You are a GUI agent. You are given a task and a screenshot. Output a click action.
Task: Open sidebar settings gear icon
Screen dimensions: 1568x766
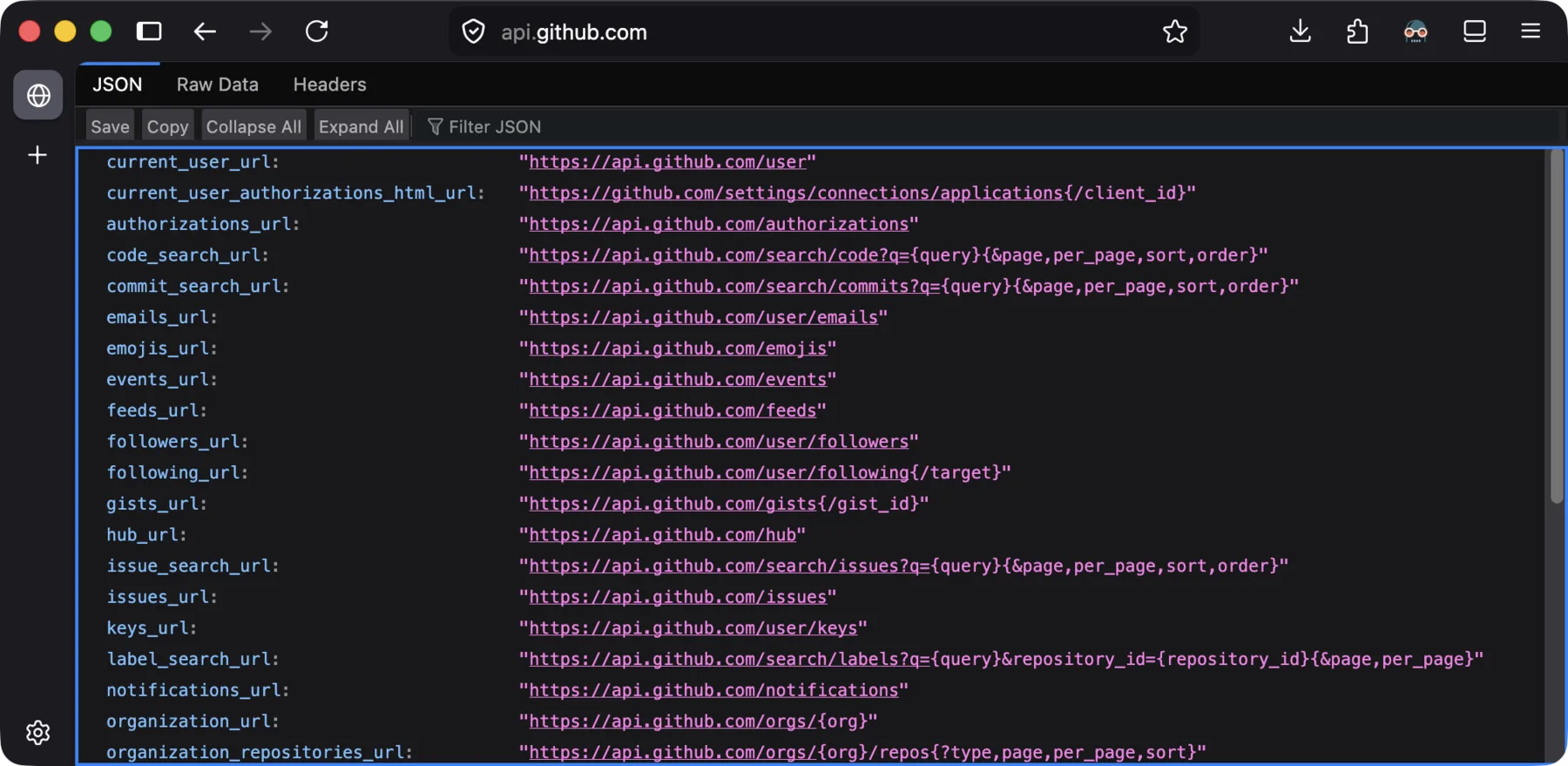coord(37,733)
